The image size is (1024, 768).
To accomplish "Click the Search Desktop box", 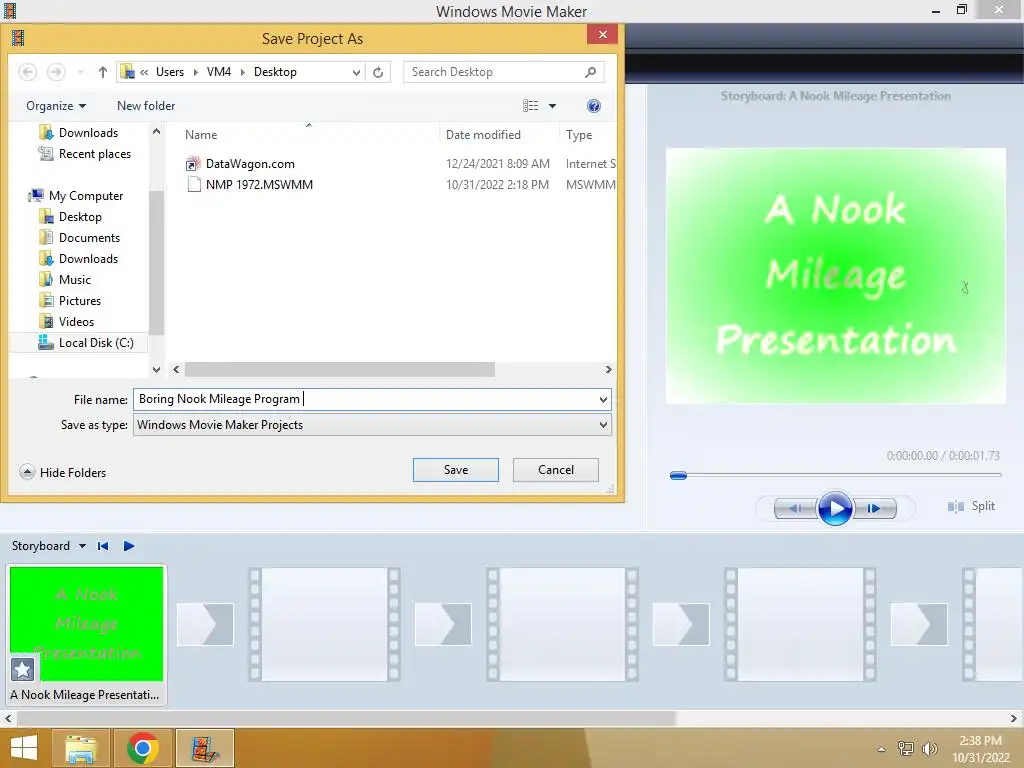I will click(x=504, y=72).
